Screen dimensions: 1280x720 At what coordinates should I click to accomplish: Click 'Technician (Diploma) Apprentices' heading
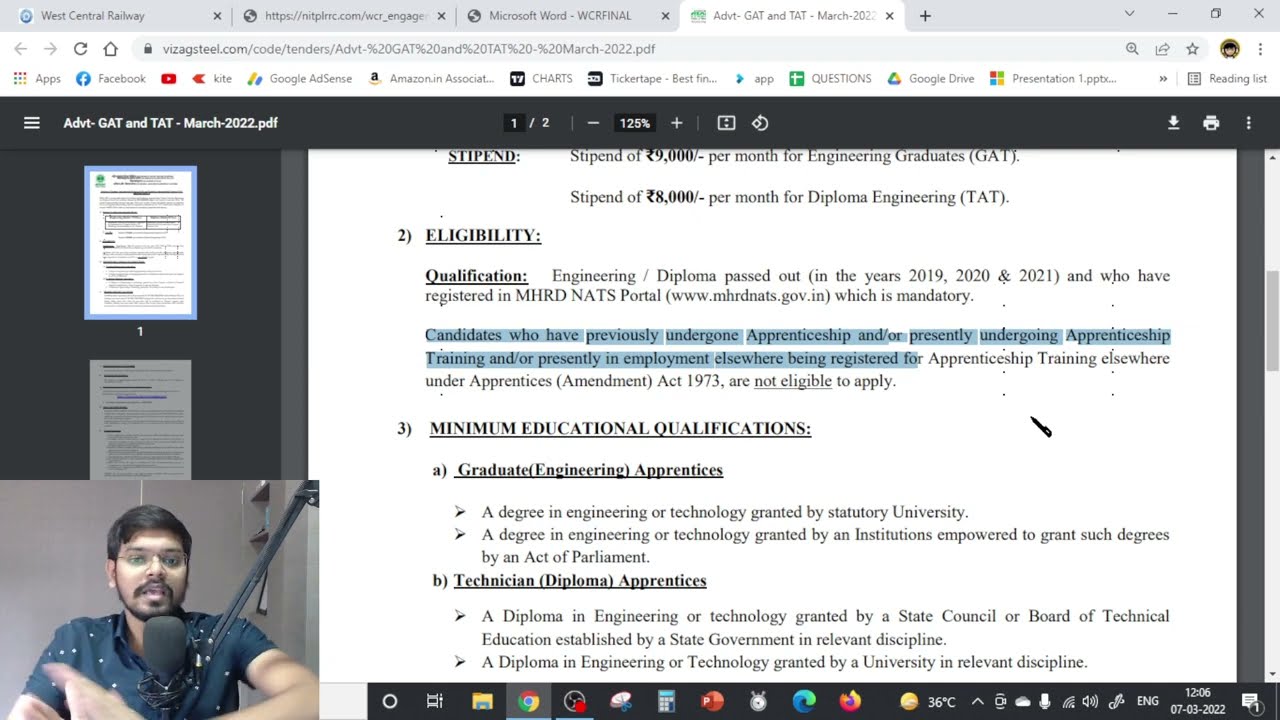click(x=580, y=581)
